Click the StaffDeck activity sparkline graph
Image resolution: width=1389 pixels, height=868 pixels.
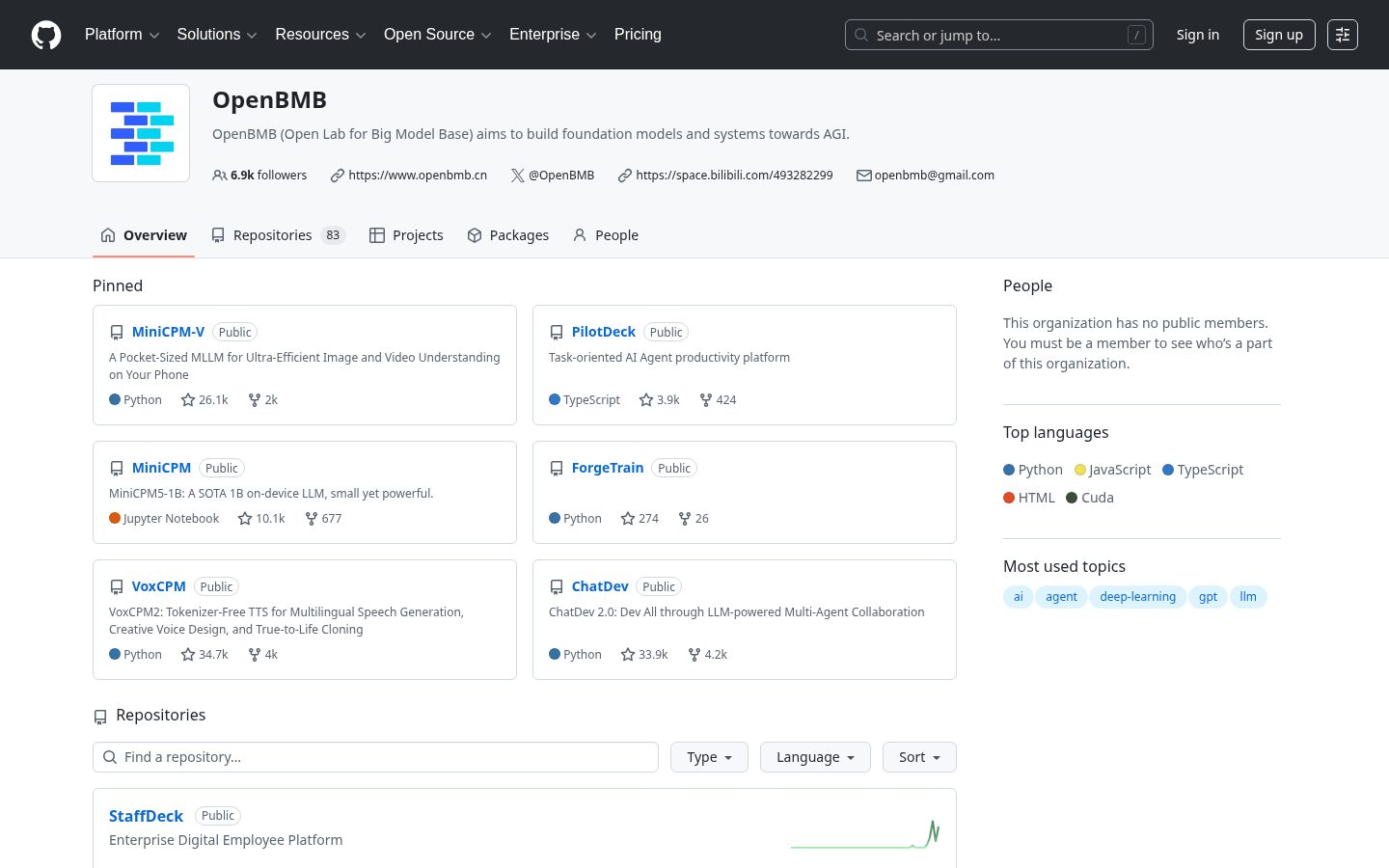pos(865,833)
